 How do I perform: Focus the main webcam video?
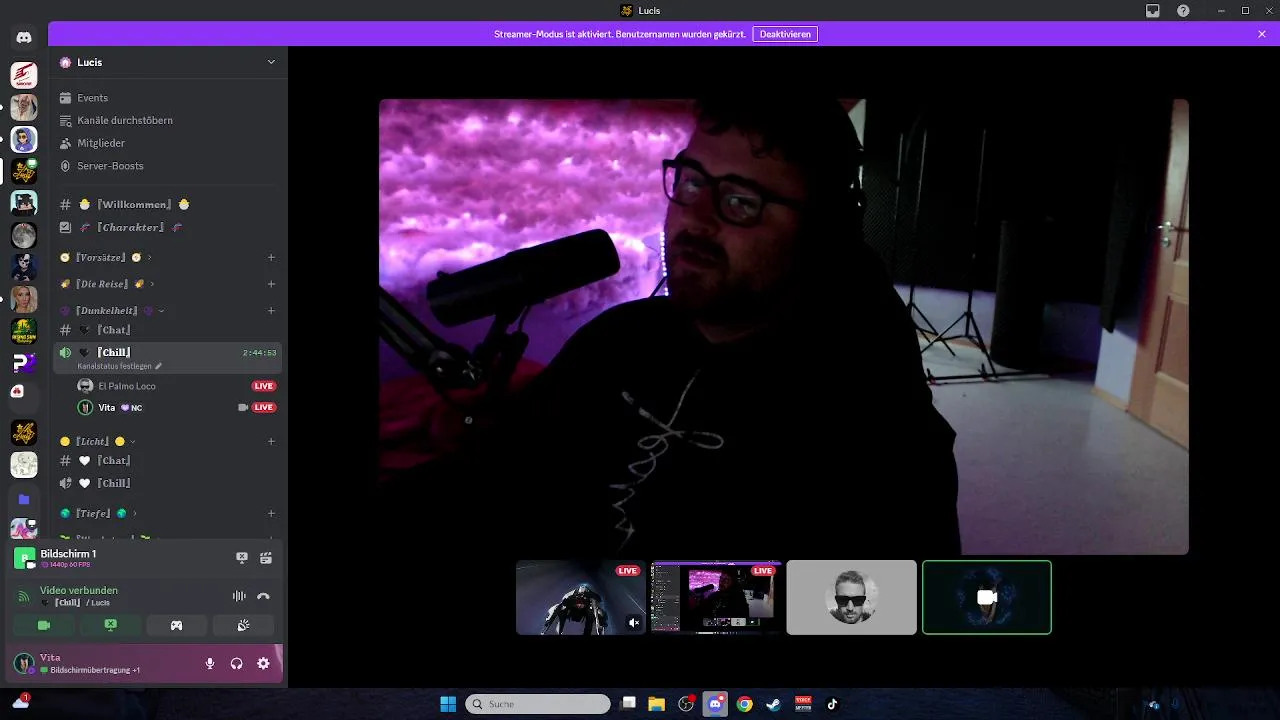click(x=784, y=326)
